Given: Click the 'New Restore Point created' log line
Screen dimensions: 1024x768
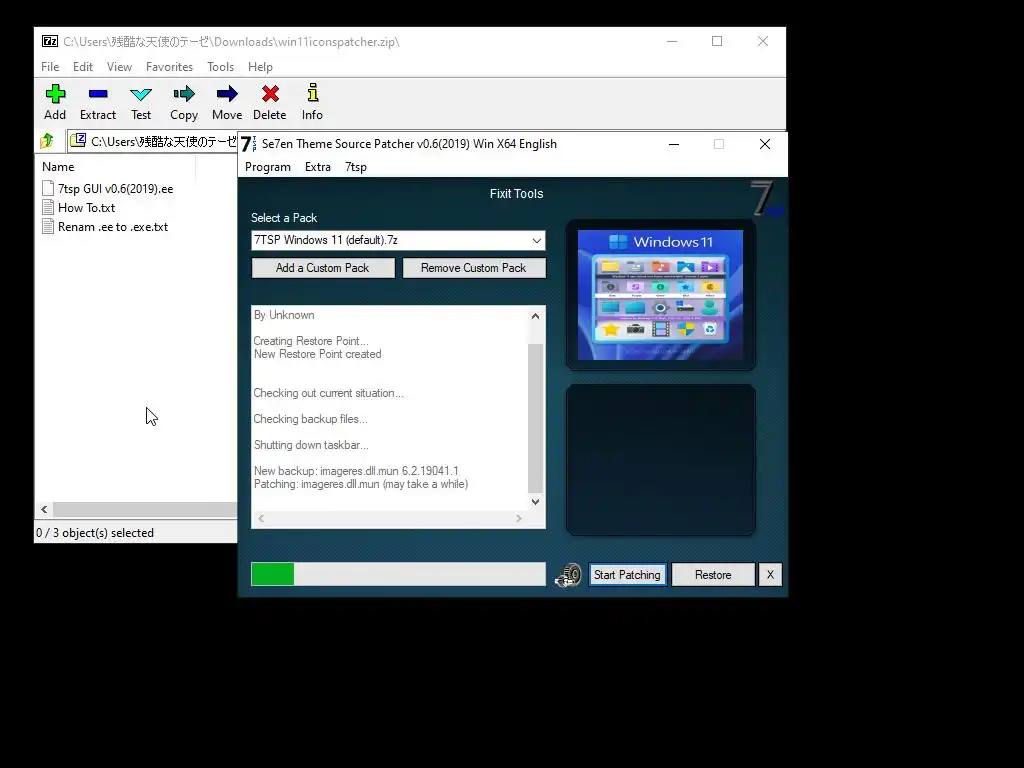Looking at the screenshot, I should click(x=317, y=354).
